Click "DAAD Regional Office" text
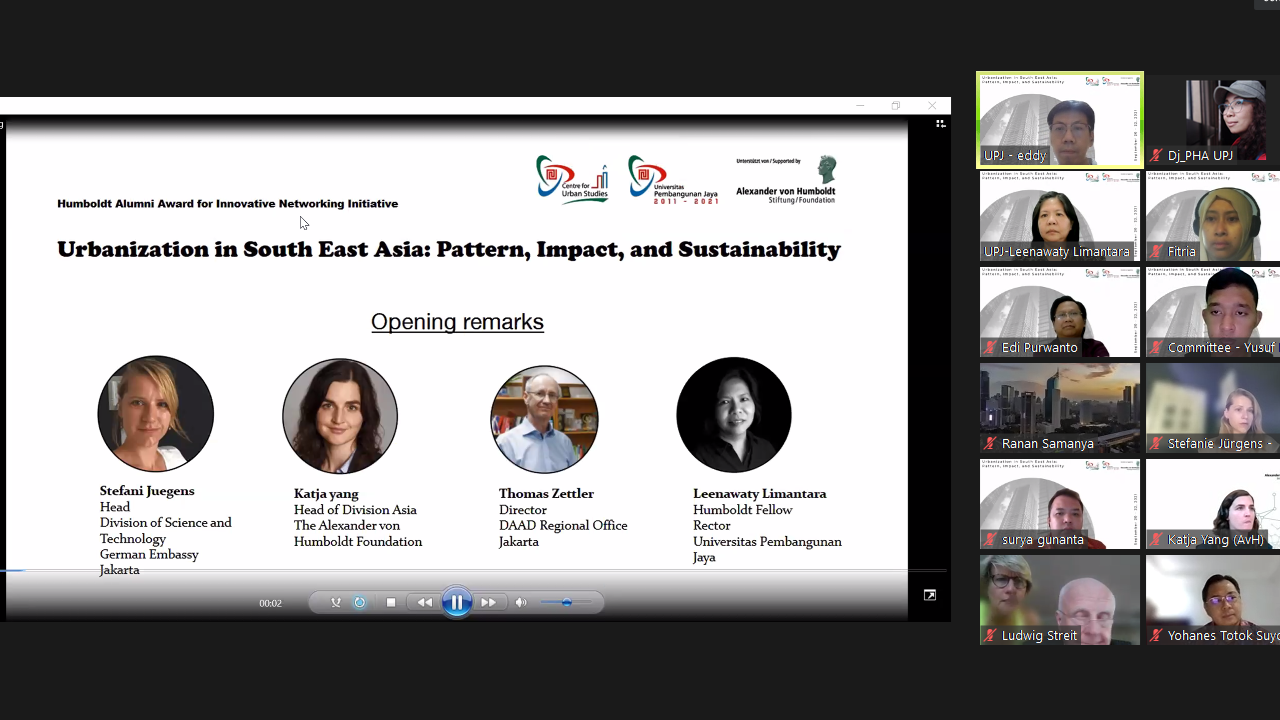Screen dimensions: 1280x720 coord(563,526)
